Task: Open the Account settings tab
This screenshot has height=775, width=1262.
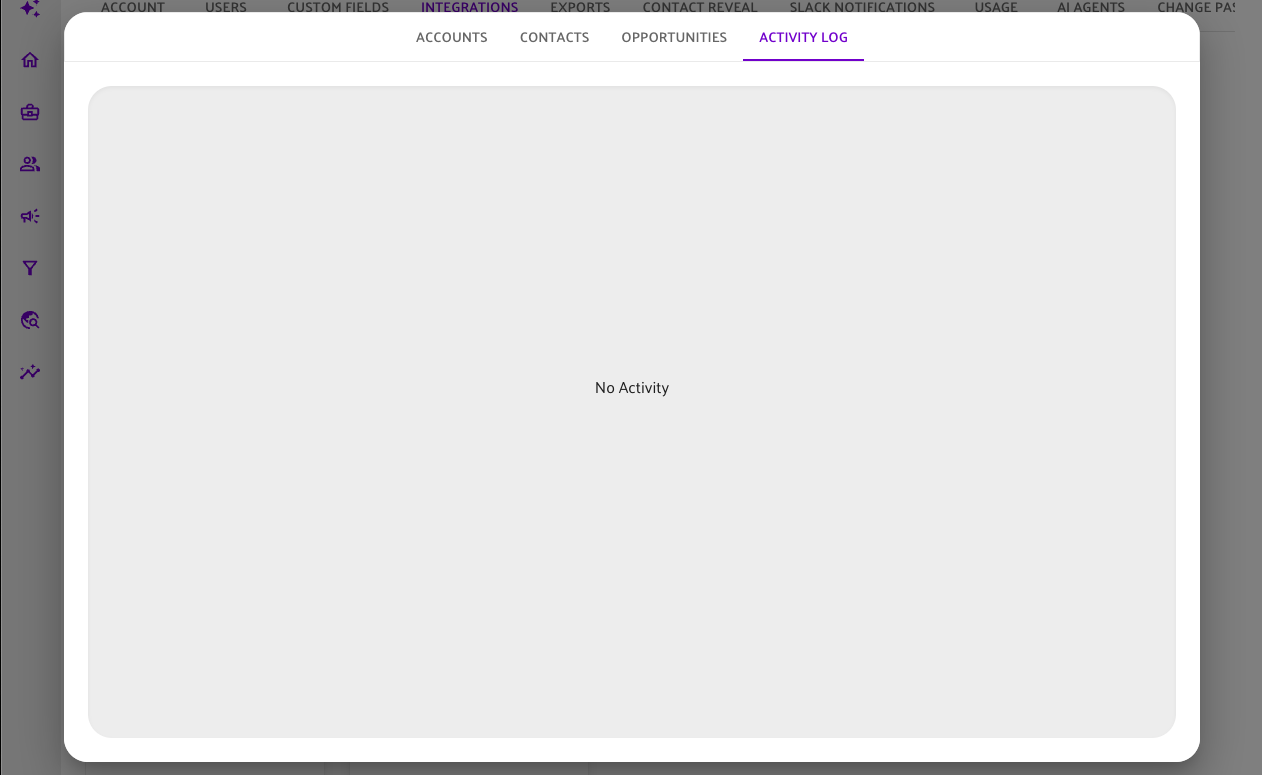Action: [x=133, y=8]
